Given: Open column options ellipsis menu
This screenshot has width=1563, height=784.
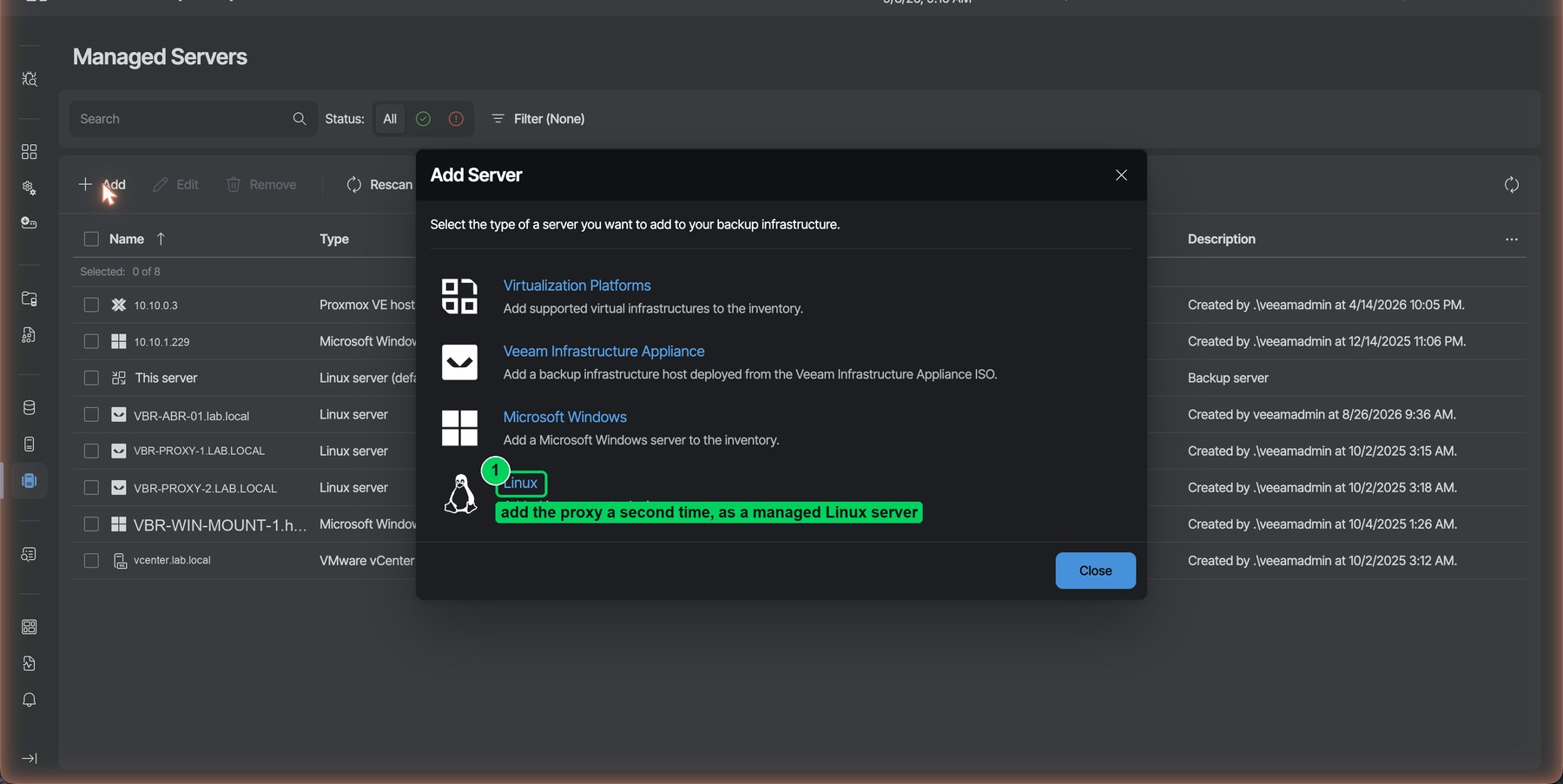Looking at the screenshot, I should point(1512,240).
